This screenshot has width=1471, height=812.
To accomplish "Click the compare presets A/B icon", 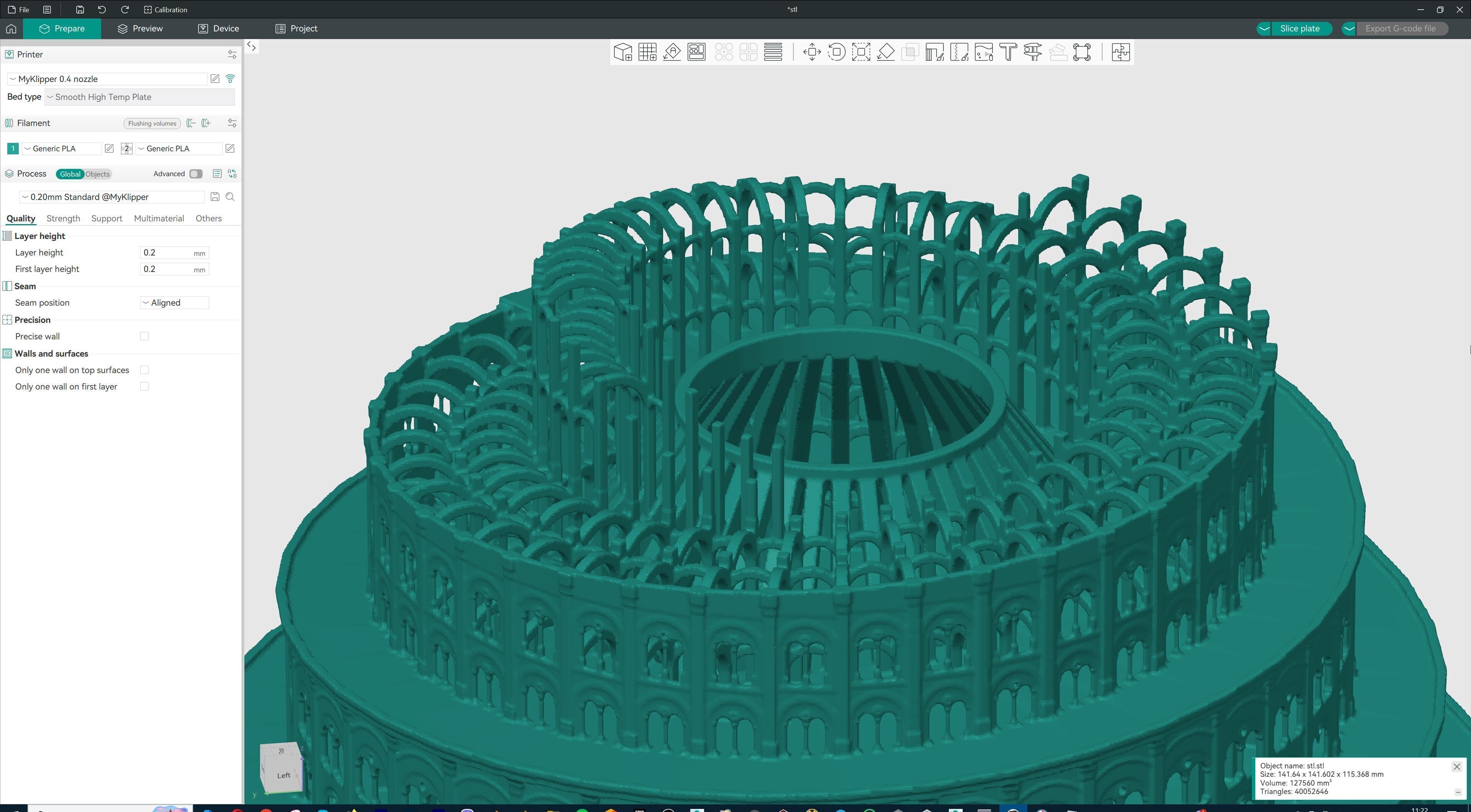I will pos(232,174).
